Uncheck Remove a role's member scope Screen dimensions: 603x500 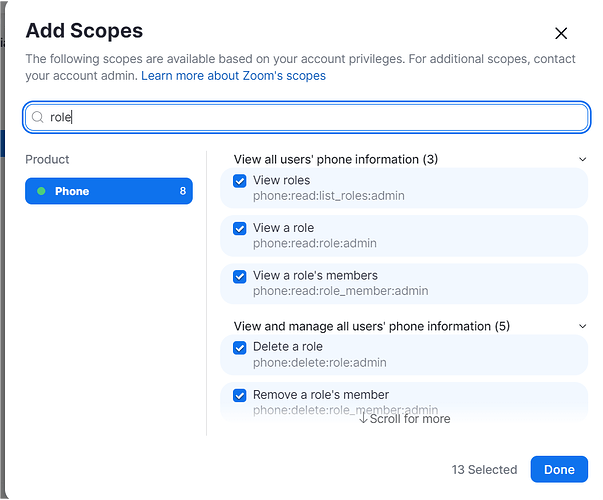click(240, 395)
